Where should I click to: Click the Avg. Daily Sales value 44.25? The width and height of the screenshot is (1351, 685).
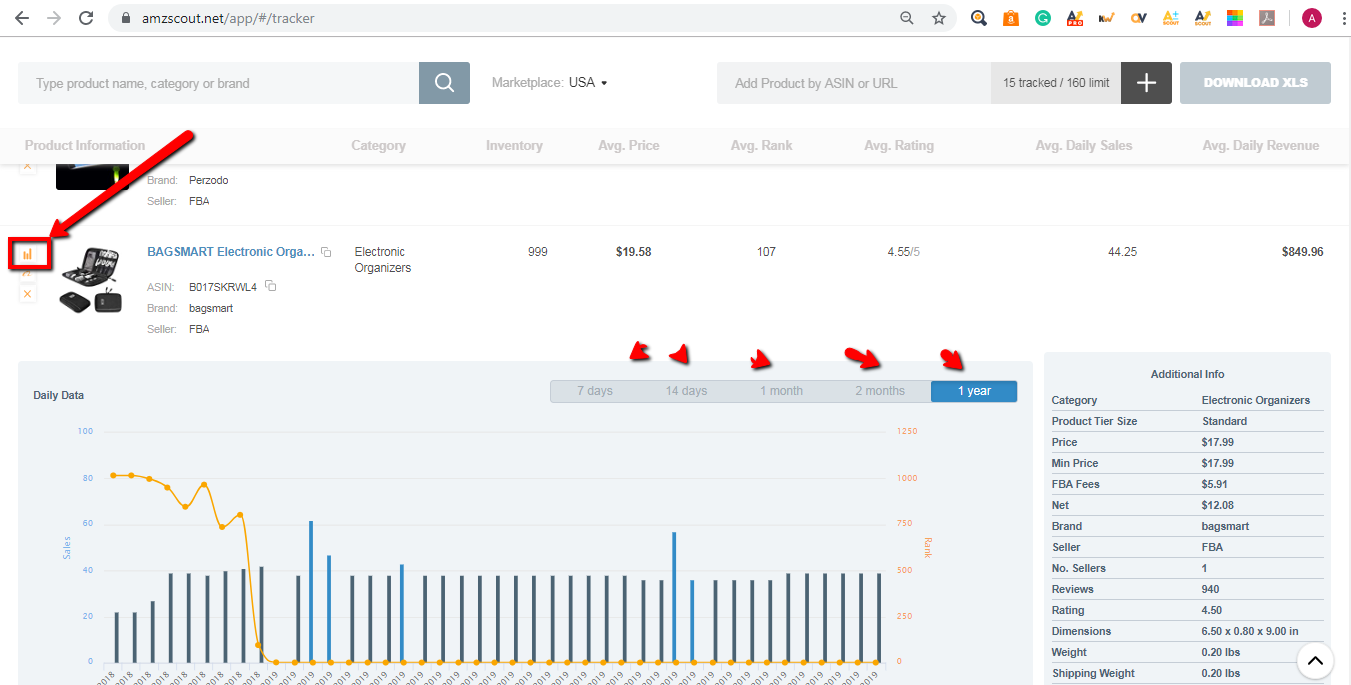pyautogui.click(x=1122, y=252)
